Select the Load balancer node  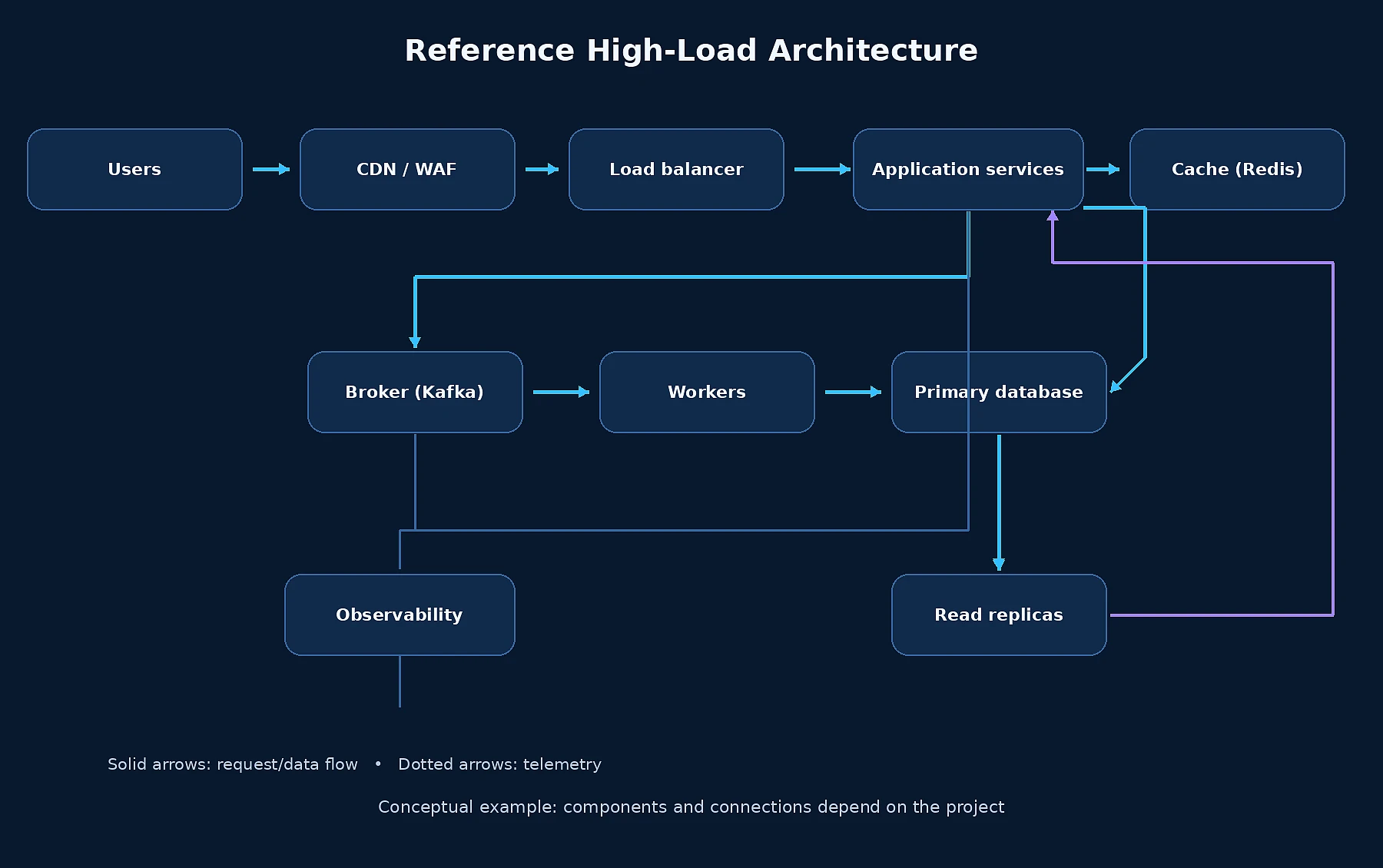coord(676,169)
